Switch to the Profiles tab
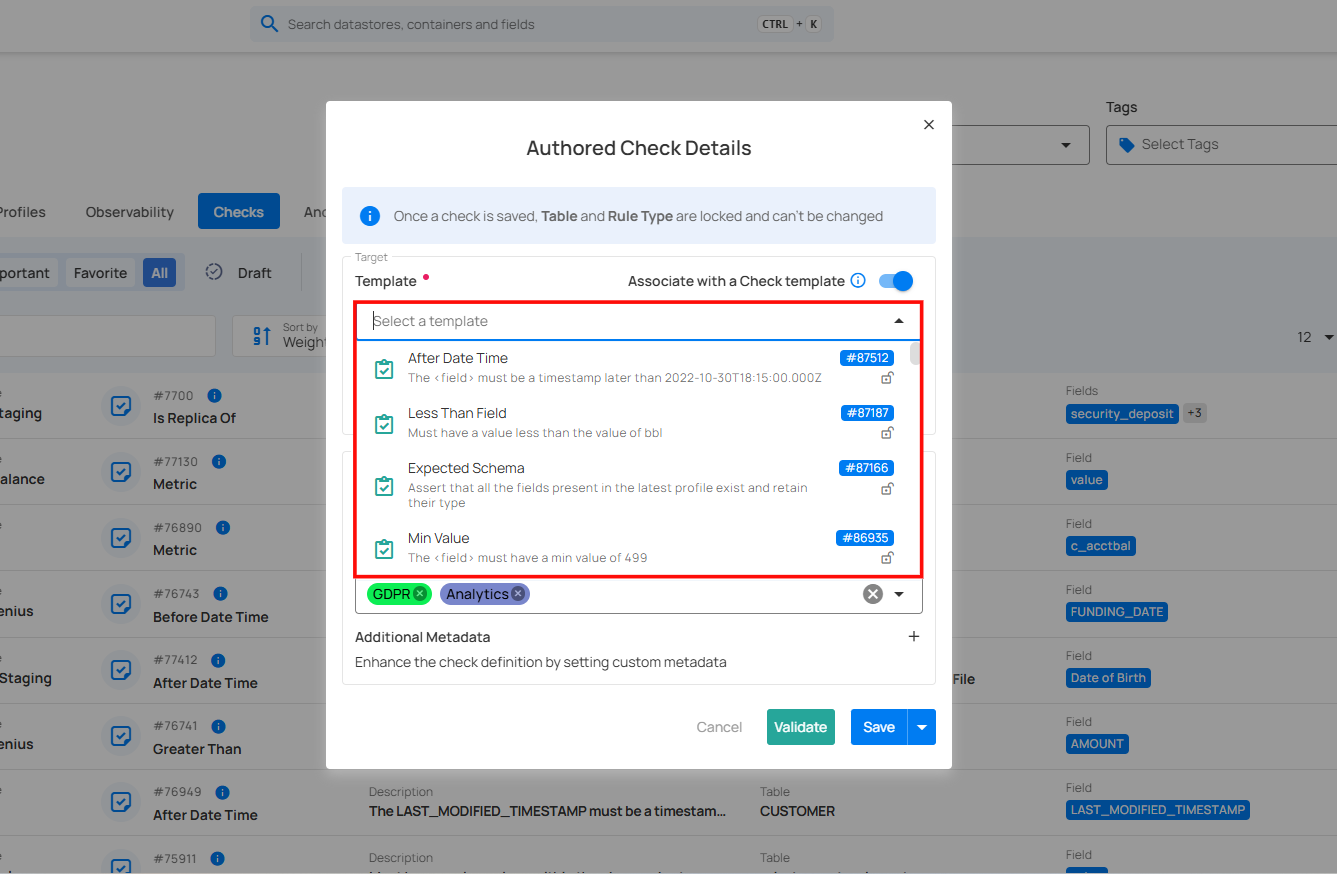 pyautogui.click(x=22, y=212)
